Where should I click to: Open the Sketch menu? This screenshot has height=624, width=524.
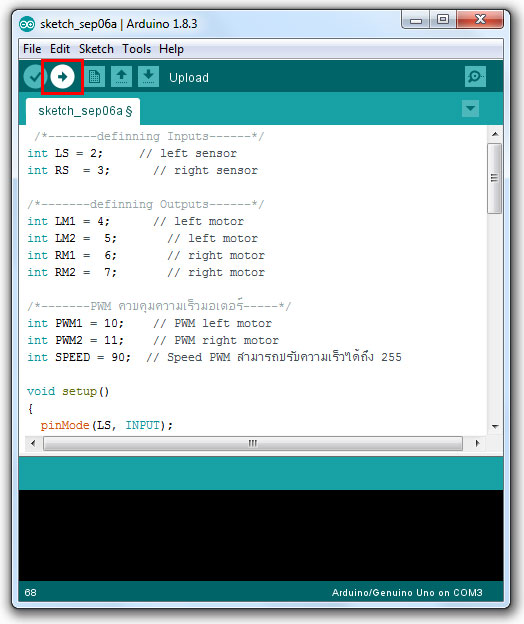pos(96,49)
